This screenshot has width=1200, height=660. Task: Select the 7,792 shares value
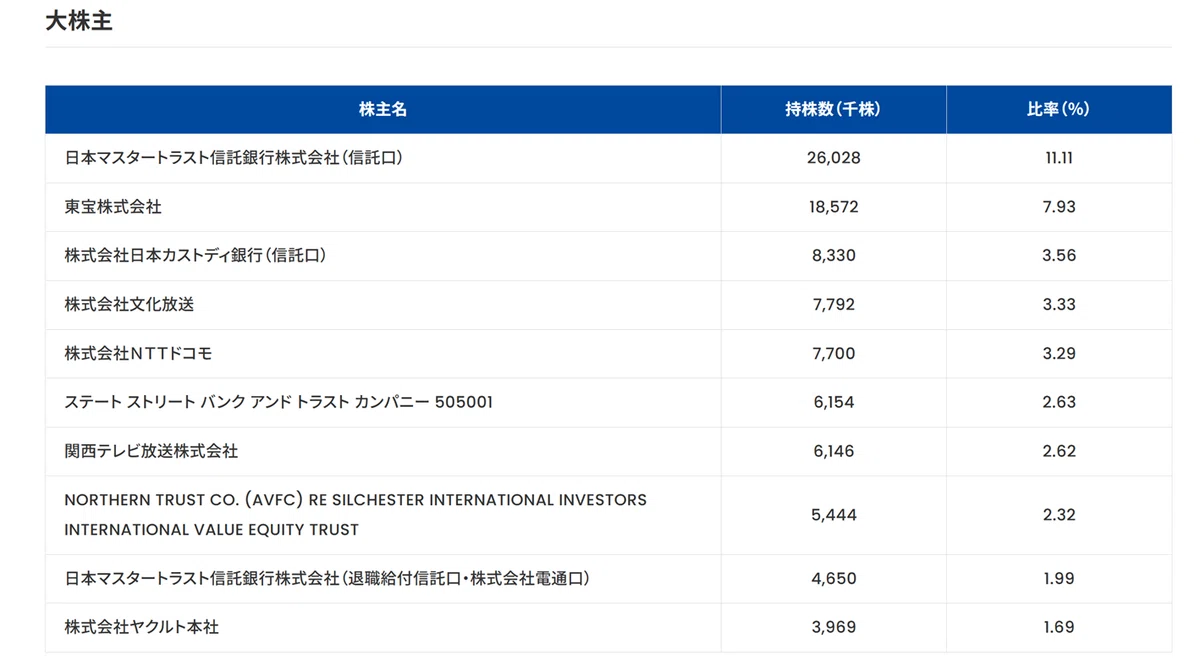834,305
